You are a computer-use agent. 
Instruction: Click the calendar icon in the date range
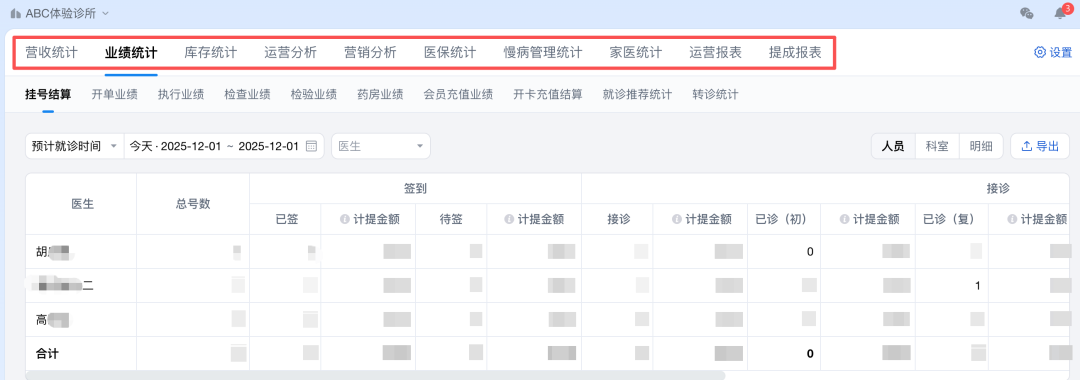(311, 146)
